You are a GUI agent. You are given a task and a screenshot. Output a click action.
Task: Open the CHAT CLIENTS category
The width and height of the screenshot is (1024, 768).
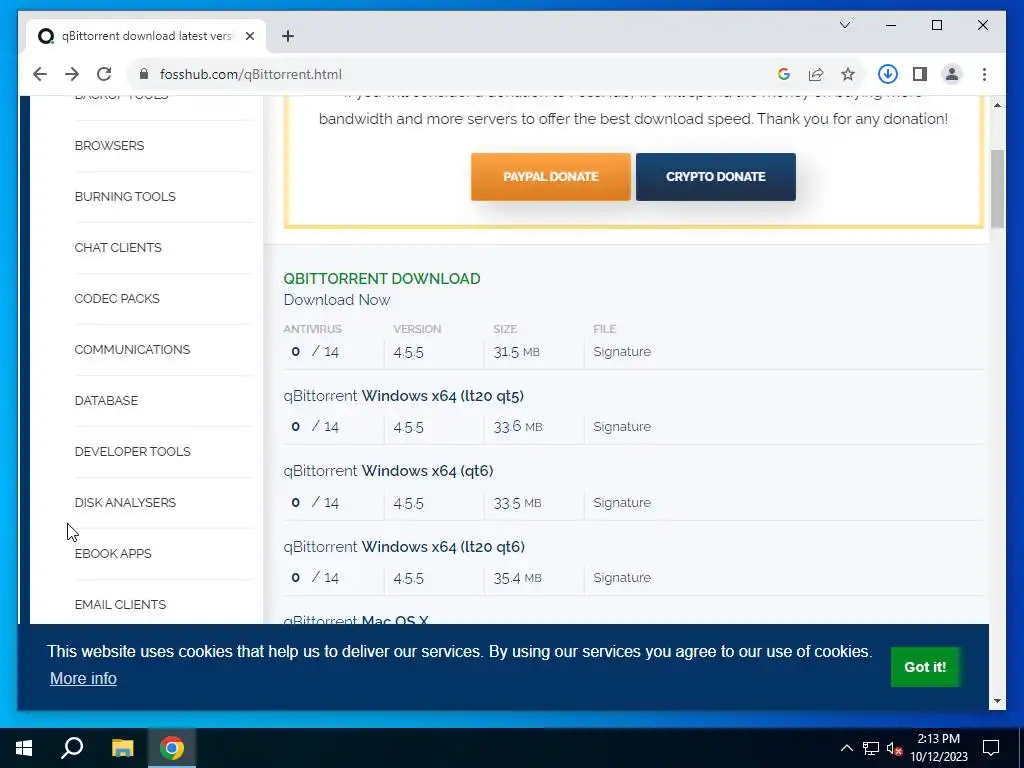pos(118,248)
